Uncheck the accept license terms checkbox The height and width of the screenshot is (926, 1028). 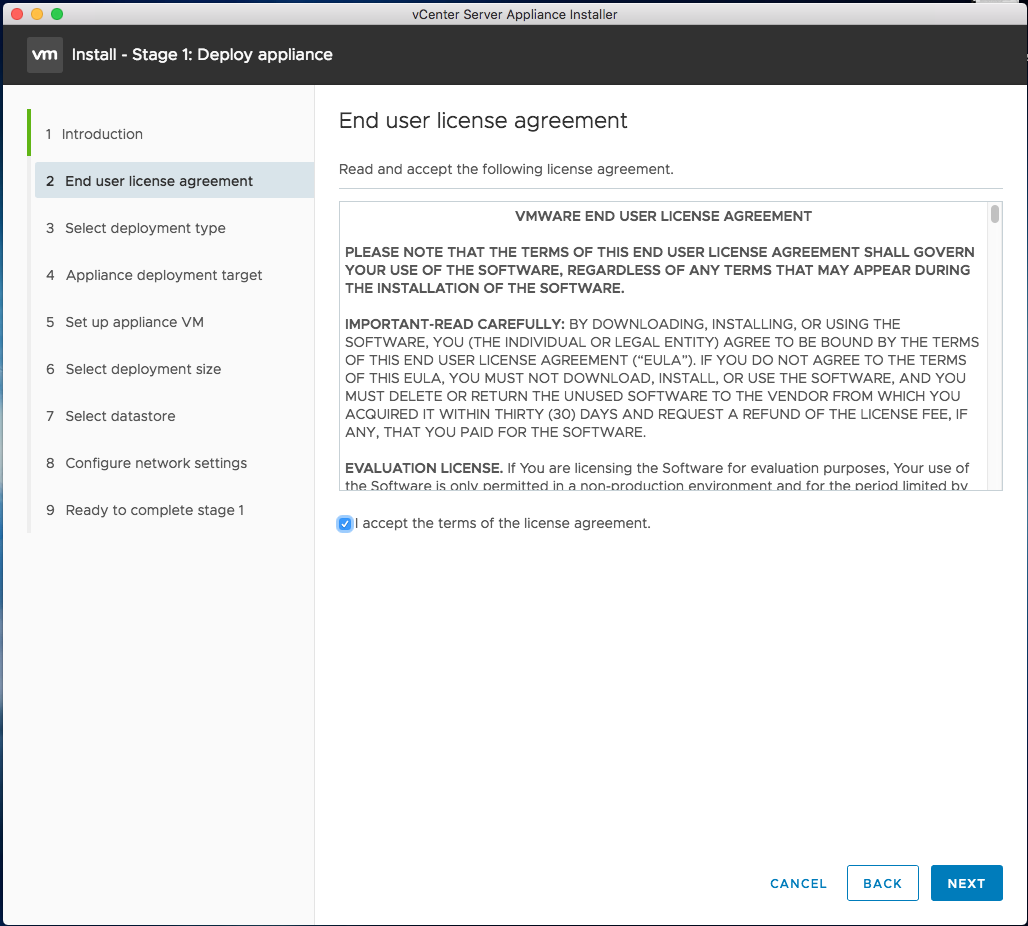click(x=345, y=524)
